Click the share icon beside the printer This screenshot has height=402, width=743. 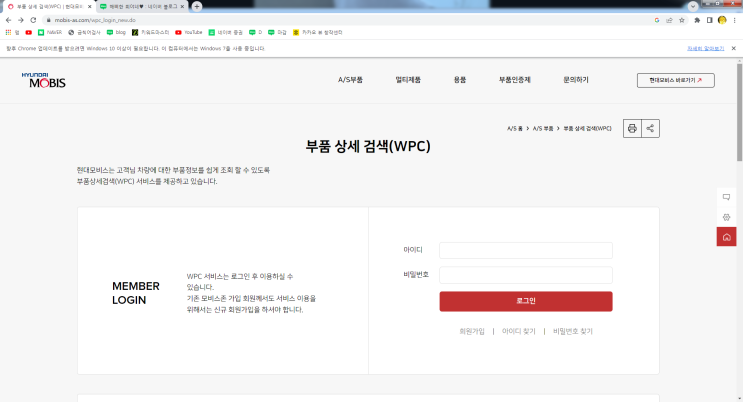coord(650,128)
